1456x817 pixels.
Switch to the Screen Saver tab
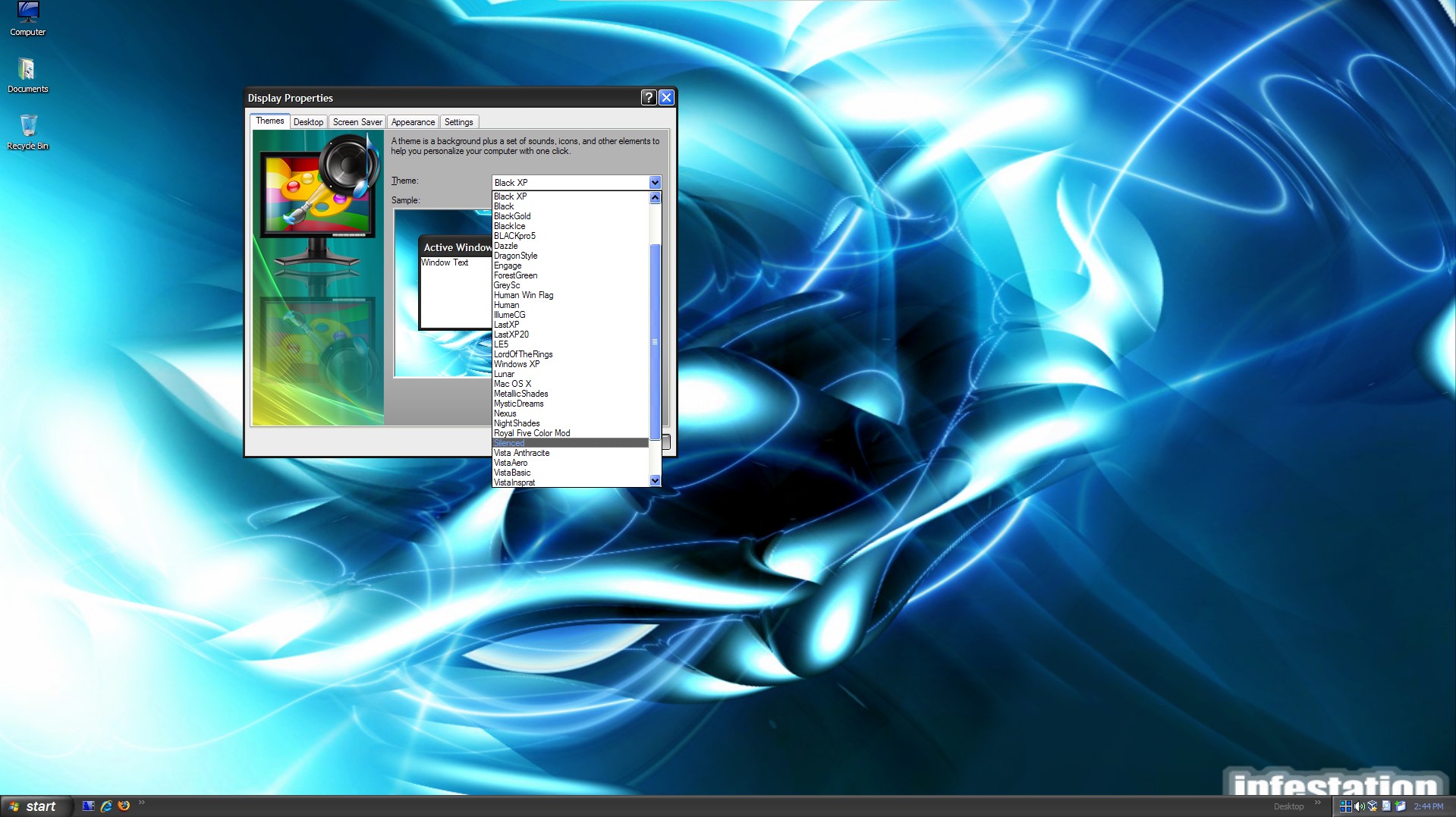point(357,122)
